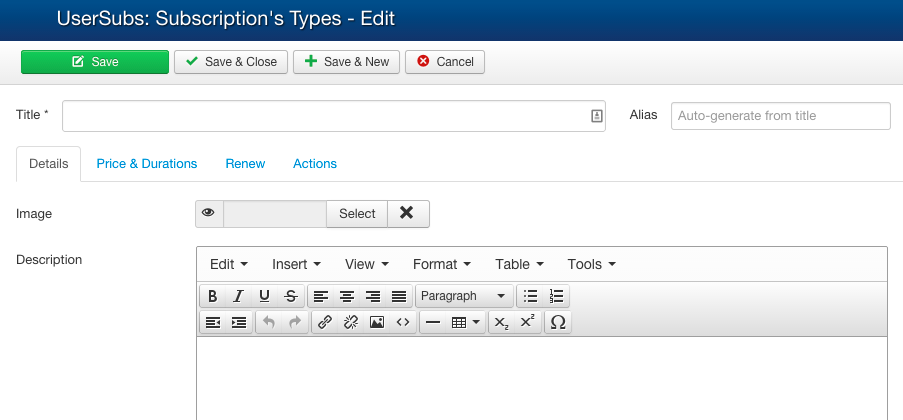Insert a hyperlink via link icon

[x=325, y=323]
